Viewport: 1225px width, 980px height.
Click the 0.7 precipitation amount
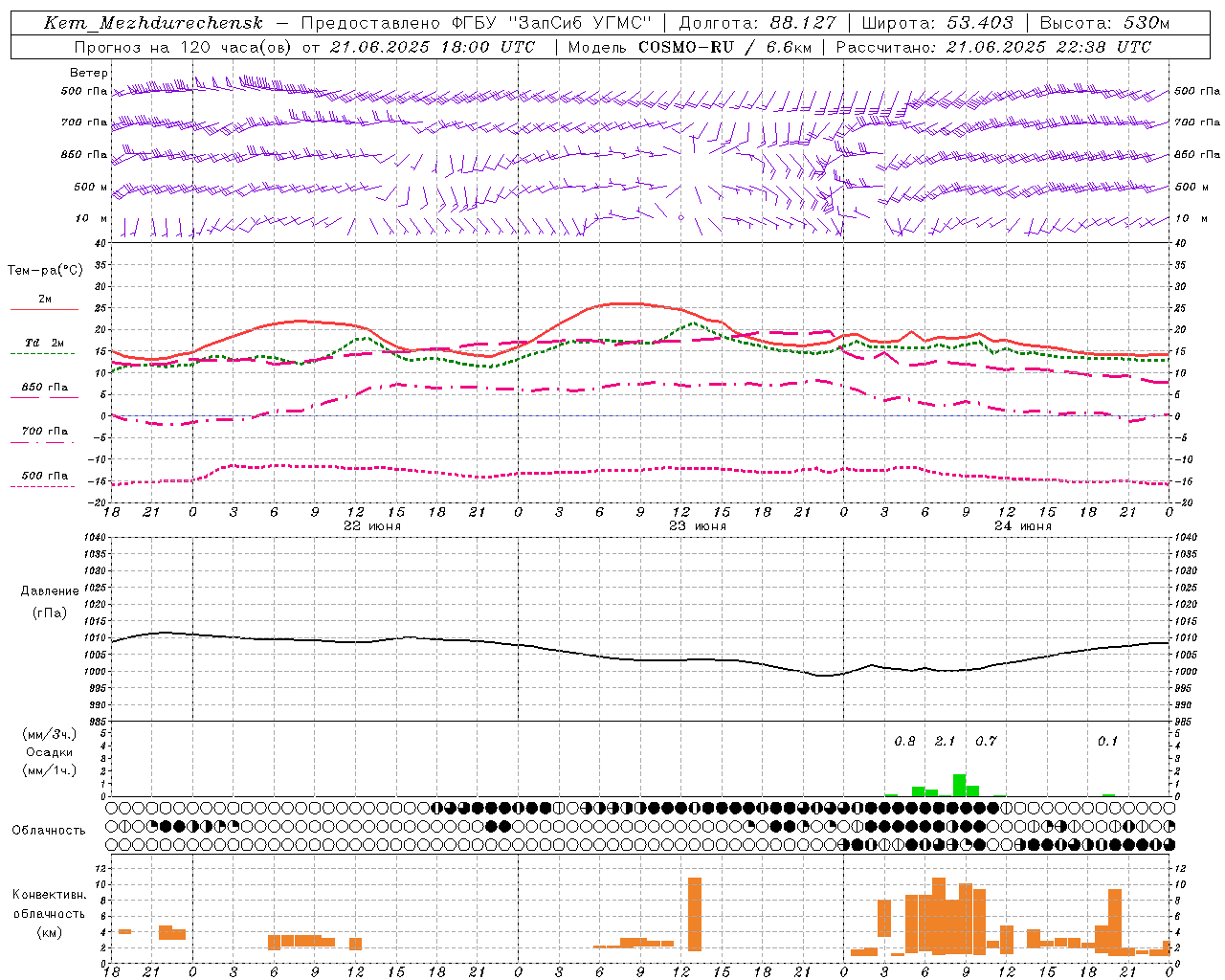pyautogui.click(x=986, y=742)
